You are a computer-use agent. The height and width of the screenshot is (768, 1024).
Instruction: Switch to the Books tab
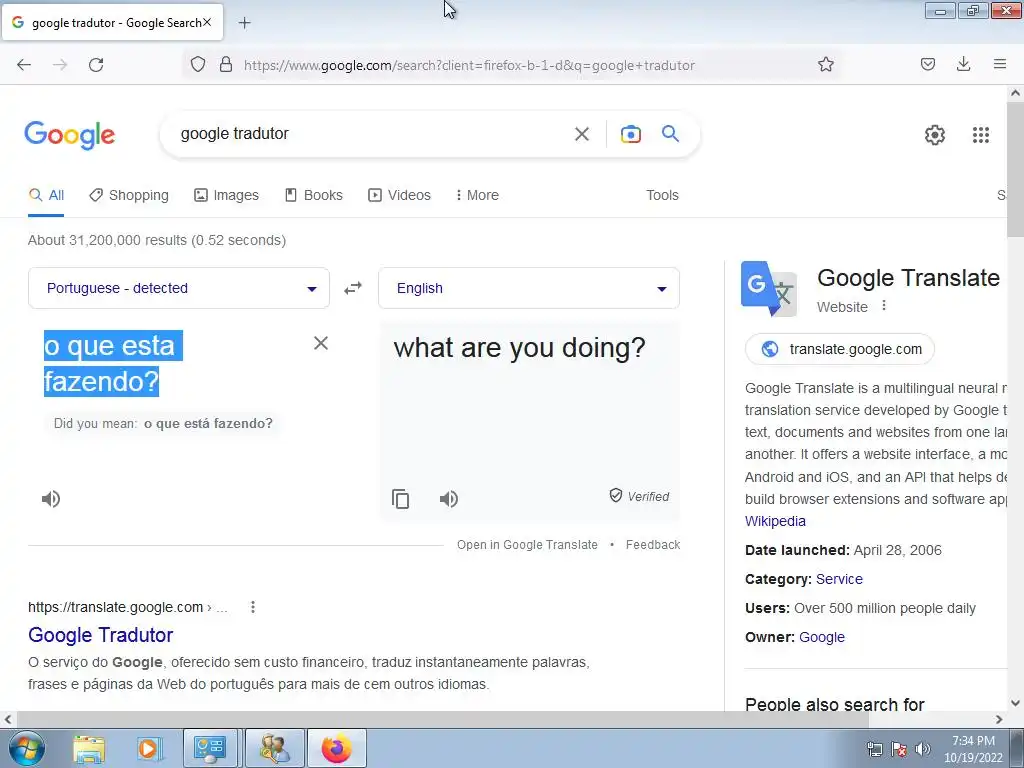tap(314, 195)
